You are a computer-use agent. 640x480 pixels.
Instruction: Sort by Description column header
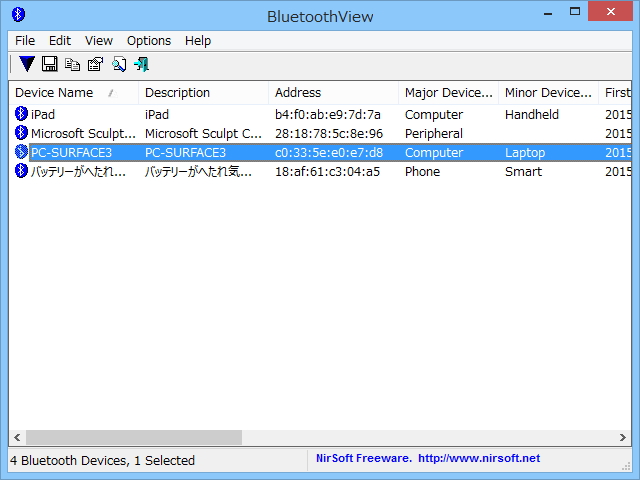[203, 93]
